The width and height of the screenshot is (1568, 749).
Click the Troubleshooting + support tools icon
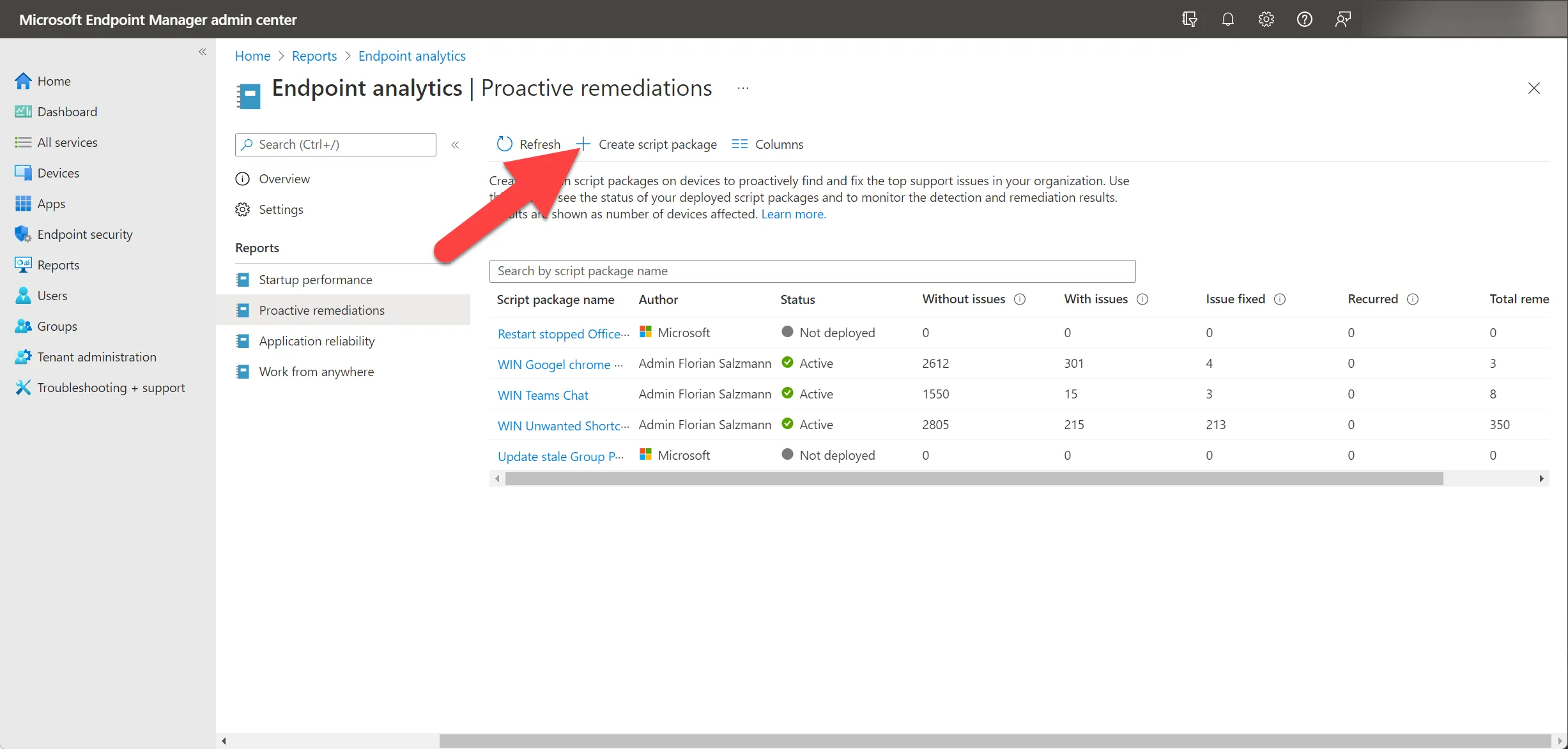tap(23, 388)
